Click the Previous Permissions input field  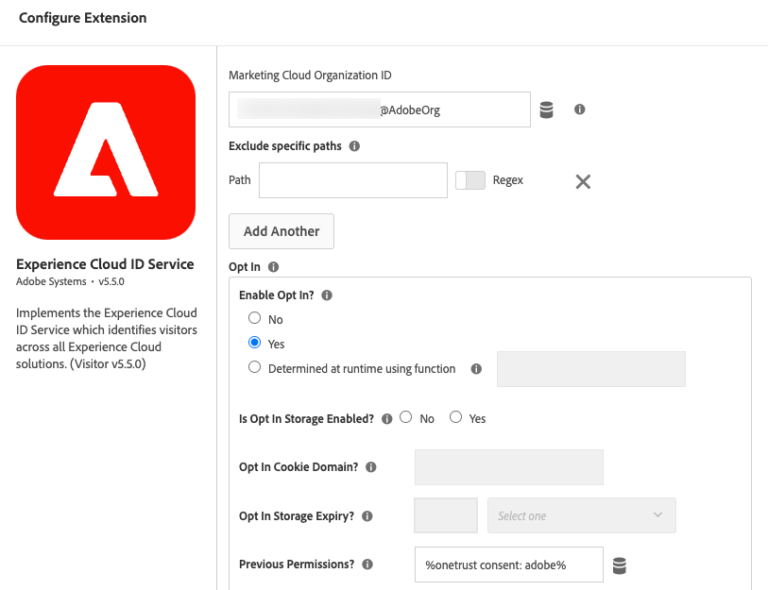tap(509, 565)
